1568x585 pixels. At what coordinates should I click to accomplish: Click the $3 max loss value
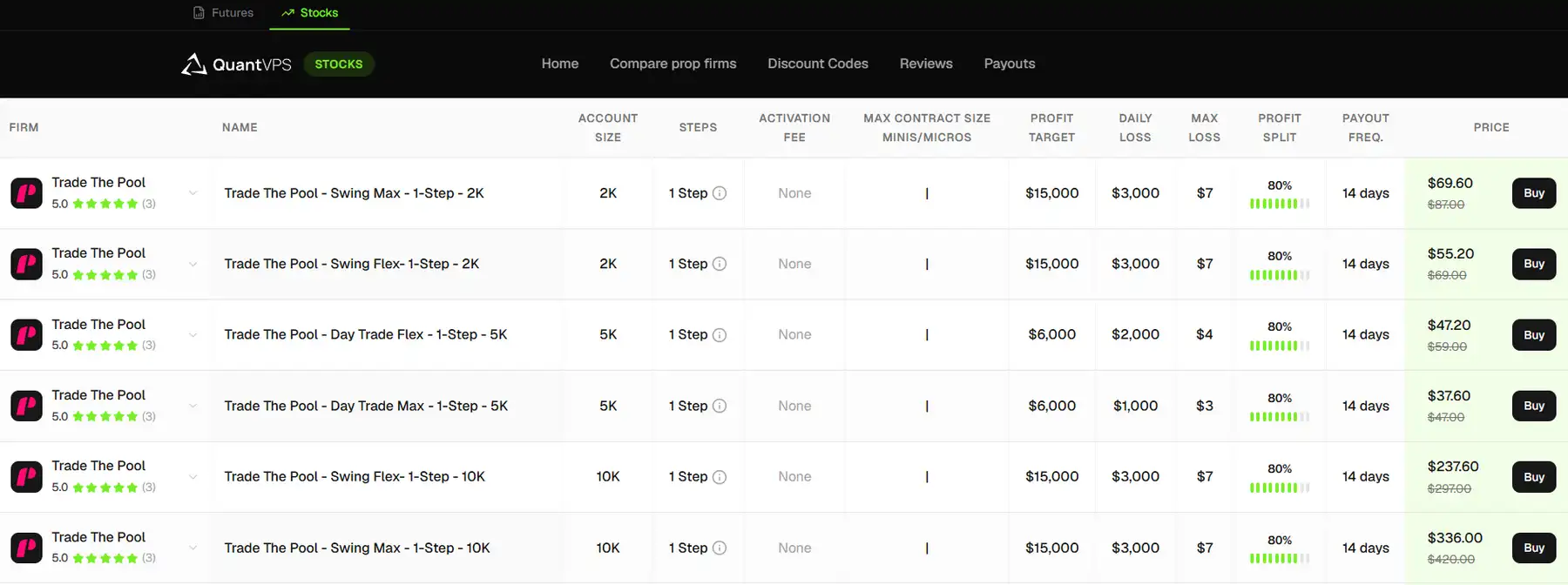(x=1205, y=406)
